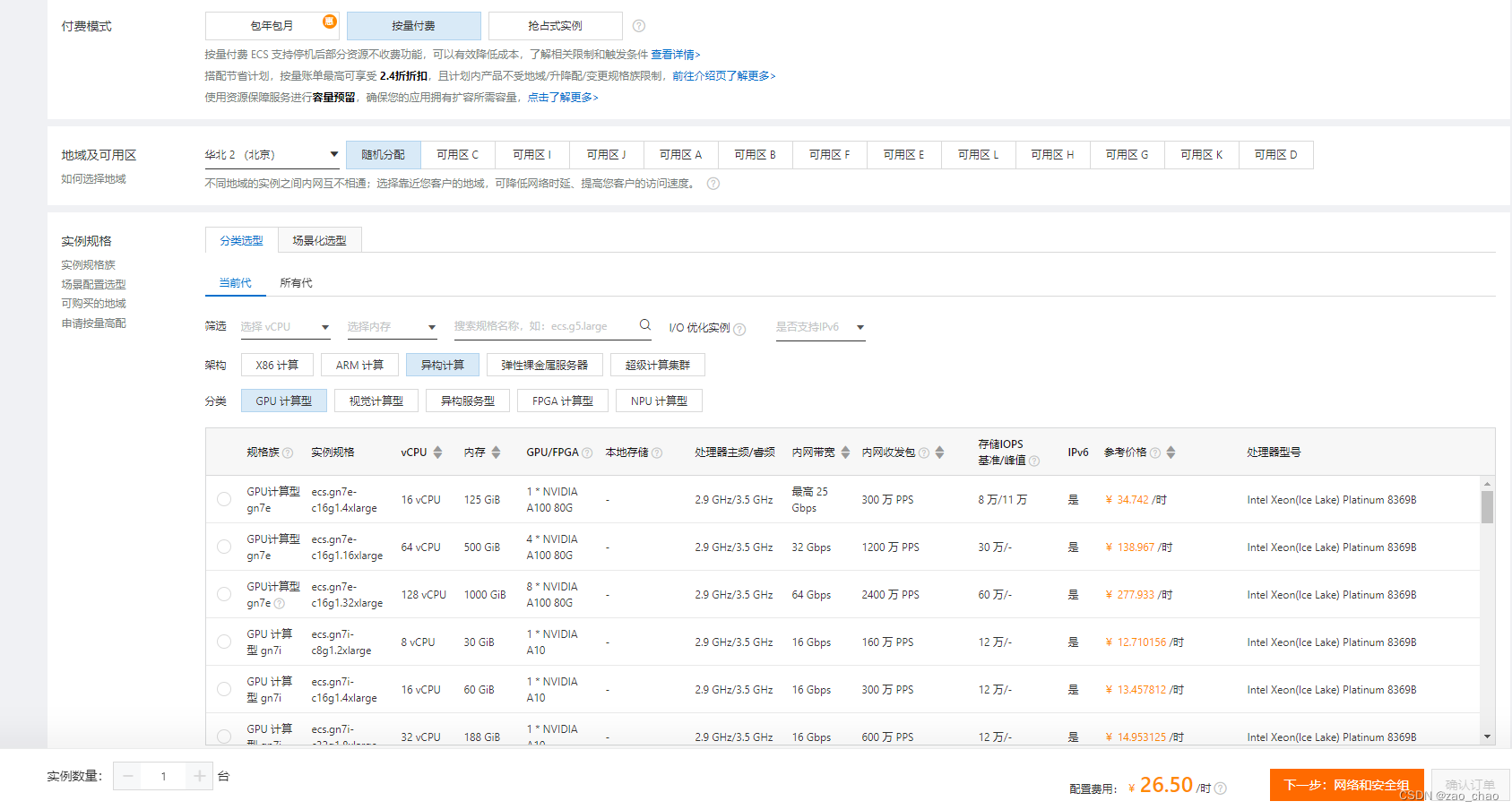Open the 申请按量高配 link
This screenshot has width=1512, height=810.
[93, 323]
